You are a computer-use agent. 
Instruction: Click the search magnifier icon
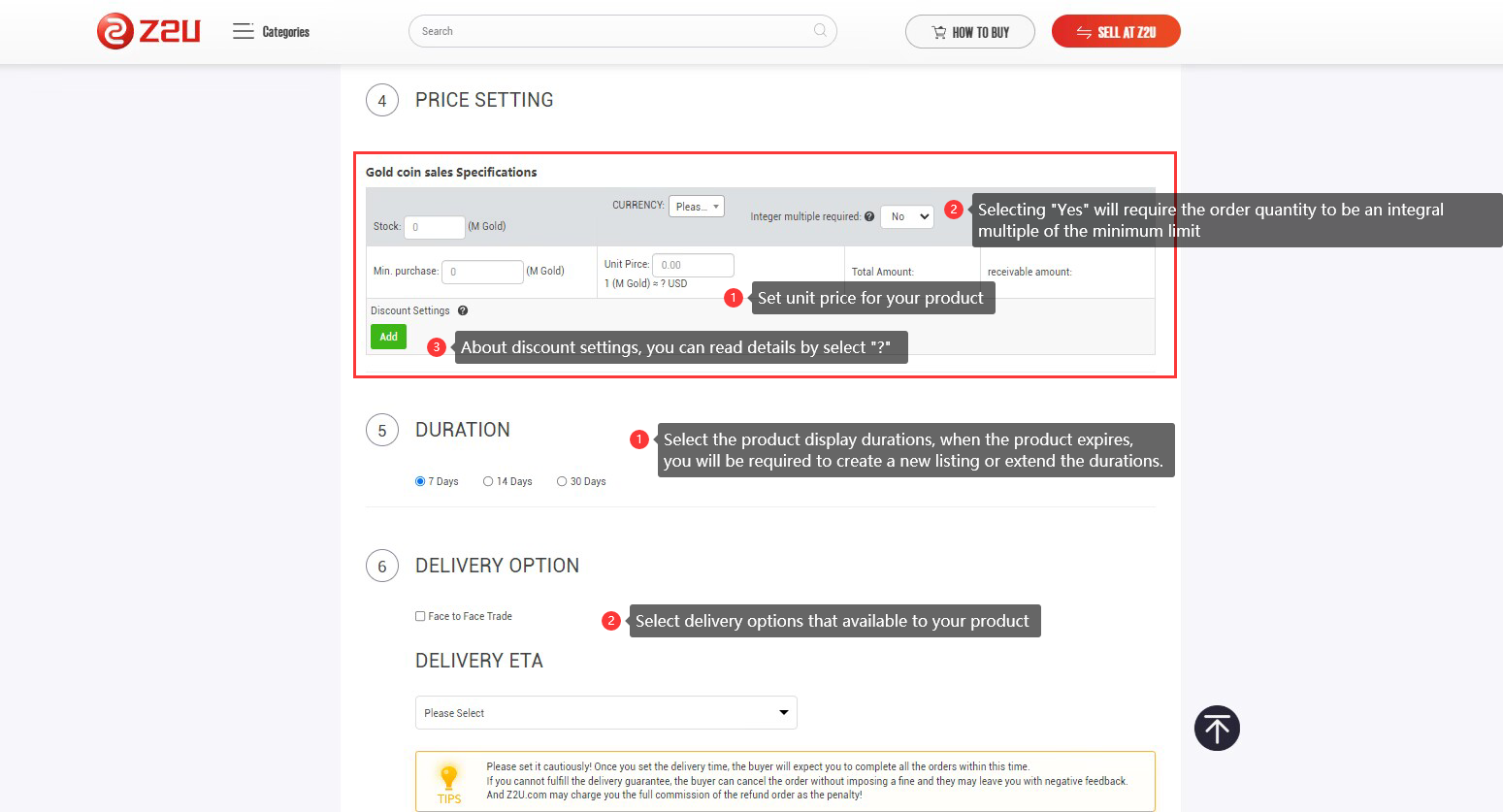click(x=820, y=30)
